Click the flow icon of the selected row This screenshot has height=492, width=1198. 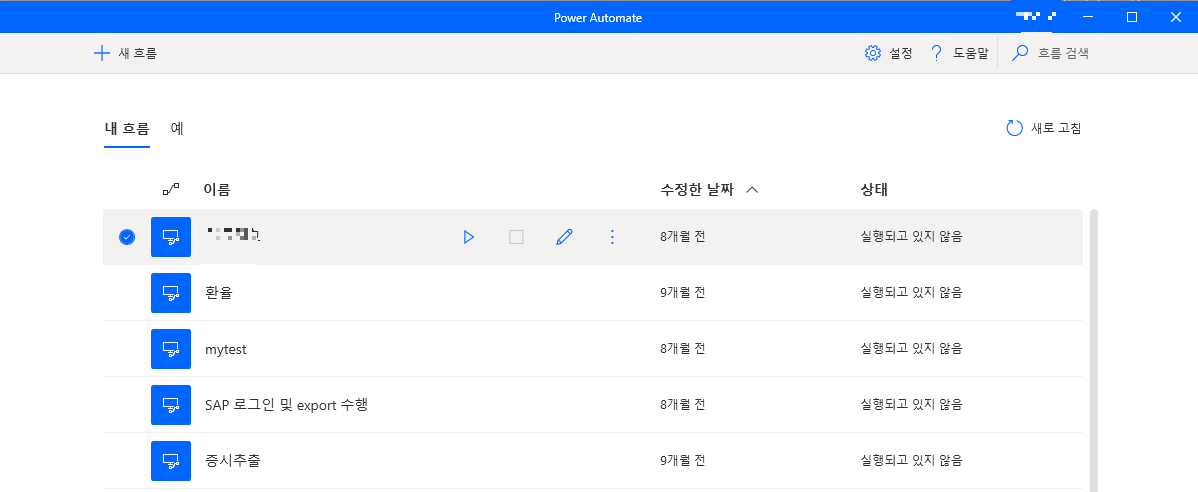pos(171,237)
